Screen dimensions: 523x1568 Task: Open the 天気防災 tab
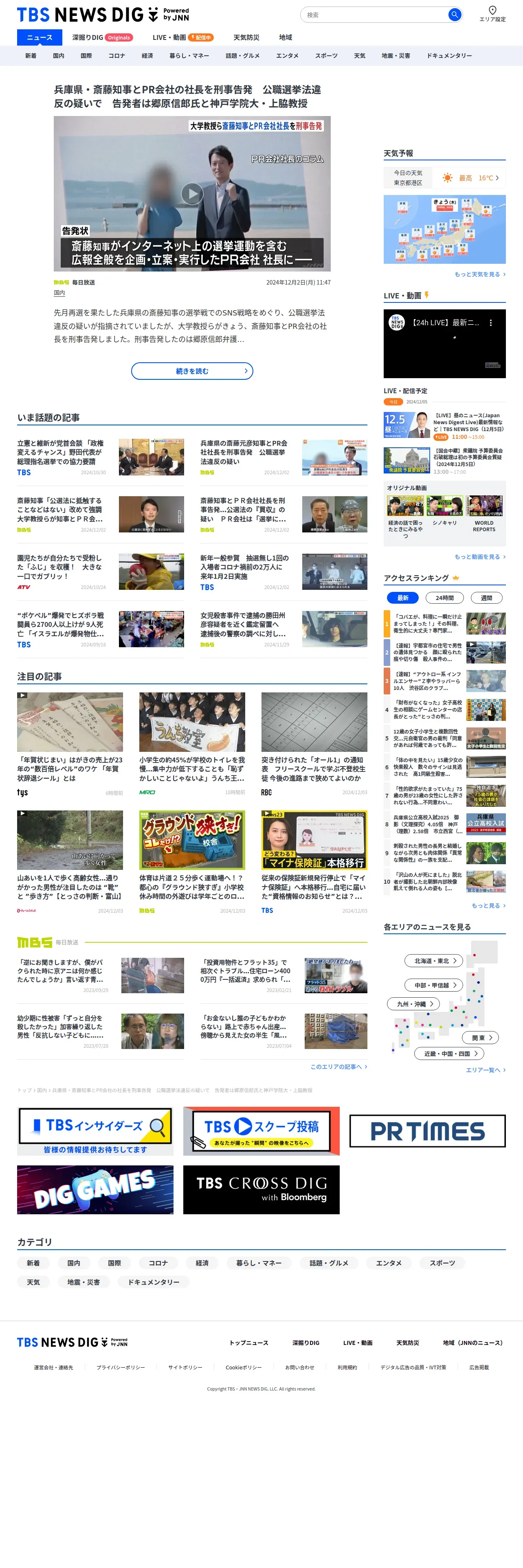point(246,37)
